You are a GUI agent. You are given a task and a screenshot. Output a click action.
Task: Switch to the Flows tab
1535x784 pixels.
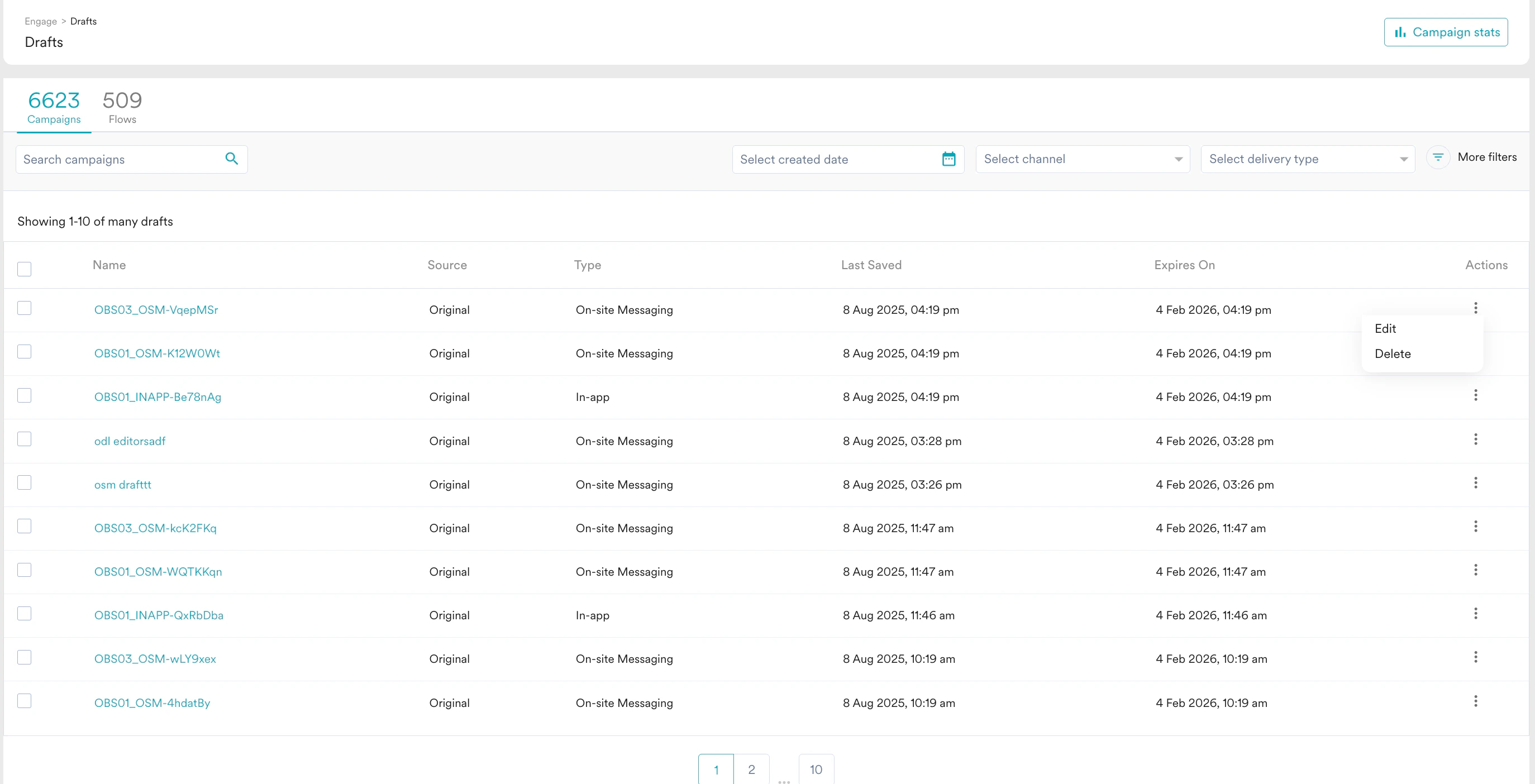pyautogui.click(x=122, y=107)
